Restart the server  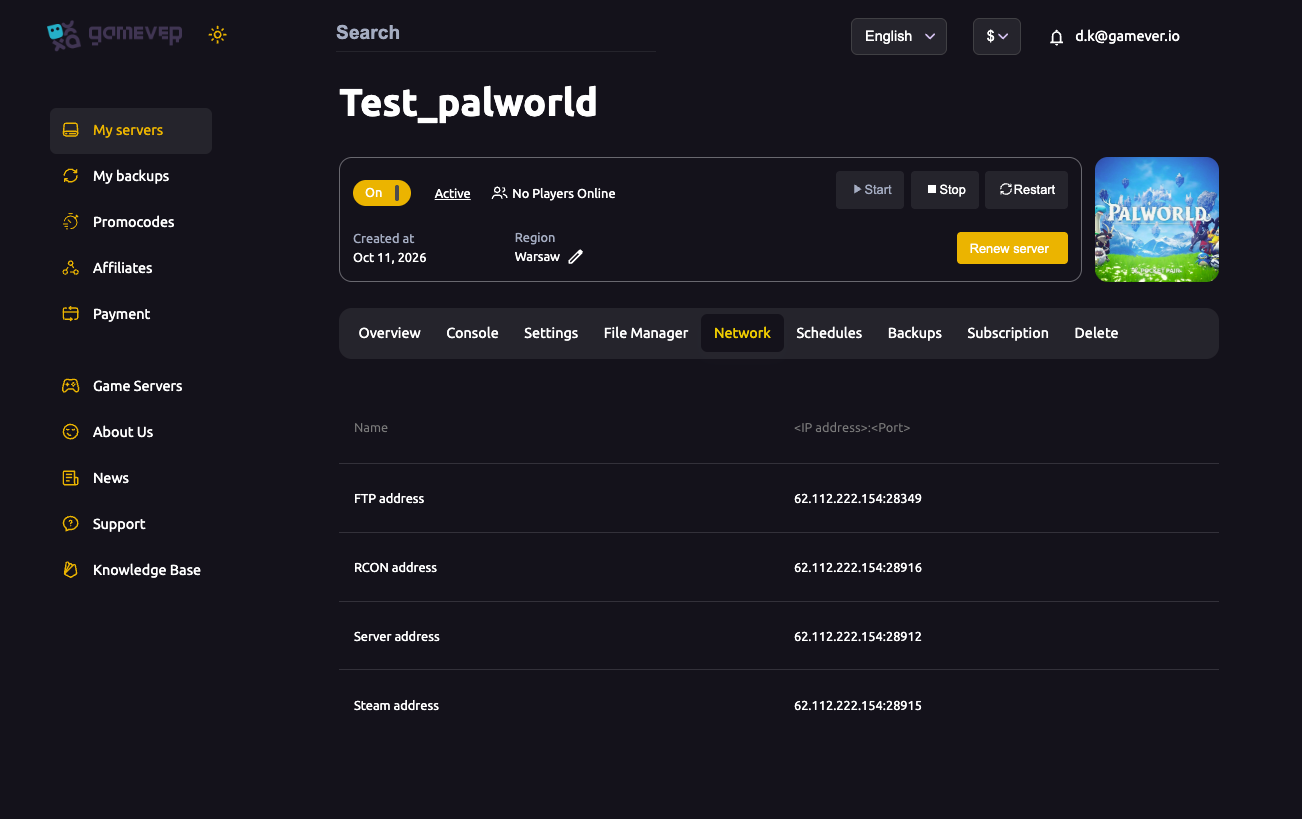pyautogui.click(x=1026, y=190)
